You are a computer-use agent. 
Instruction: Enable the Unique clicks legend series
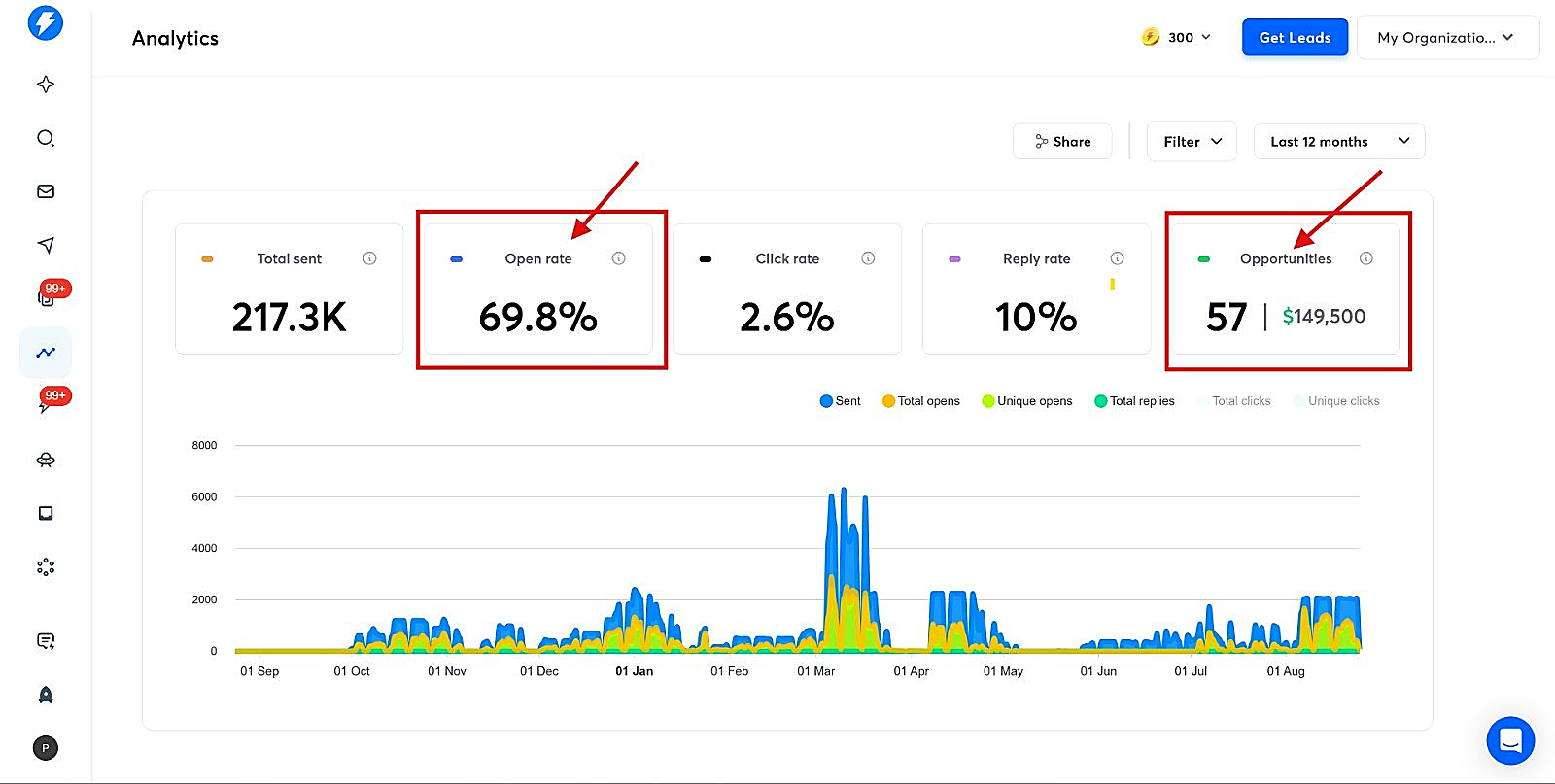coord(1336,401)
